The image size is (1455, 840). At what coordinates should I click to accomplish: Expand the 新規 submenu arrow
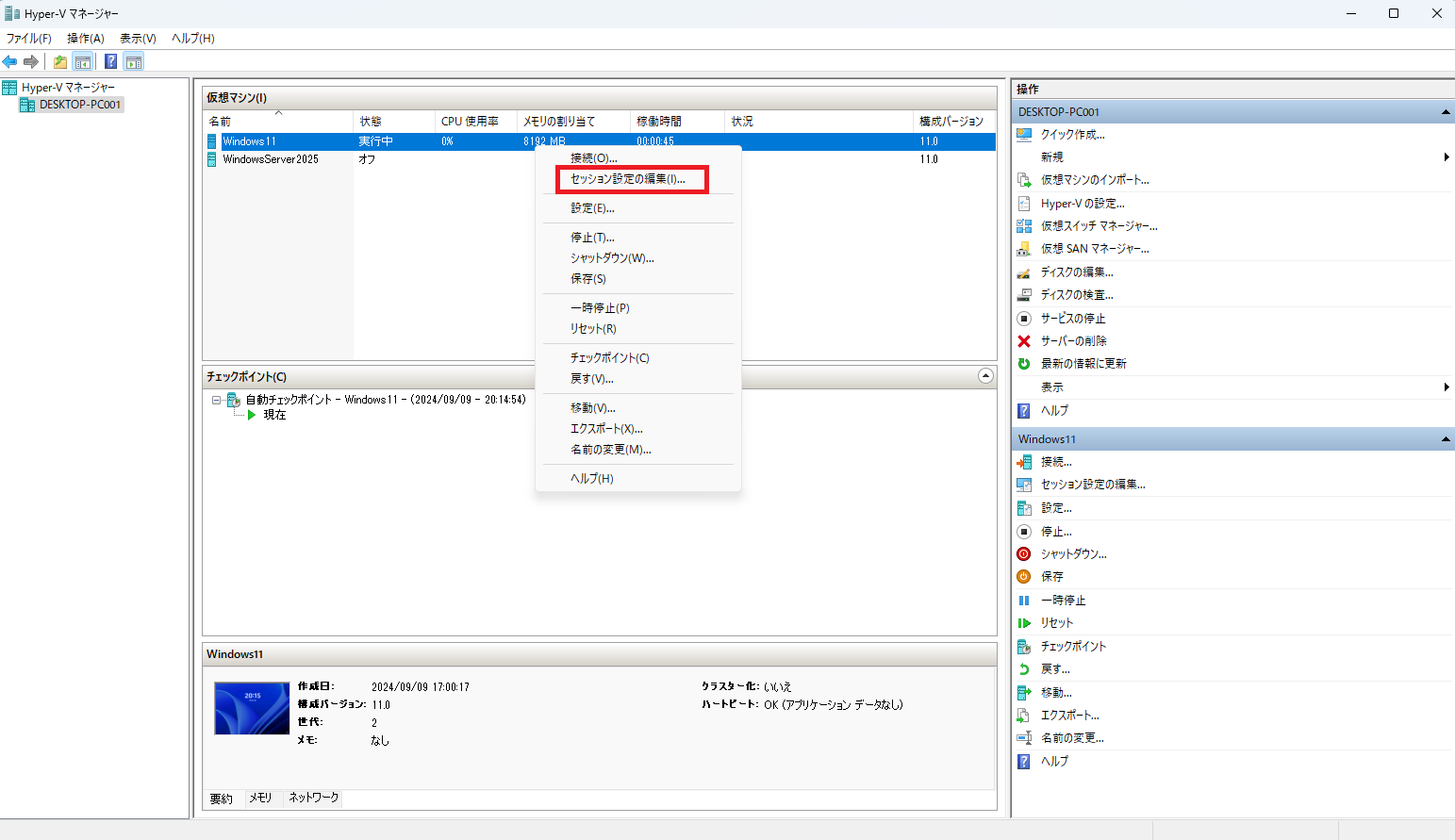coord(1447,157)
